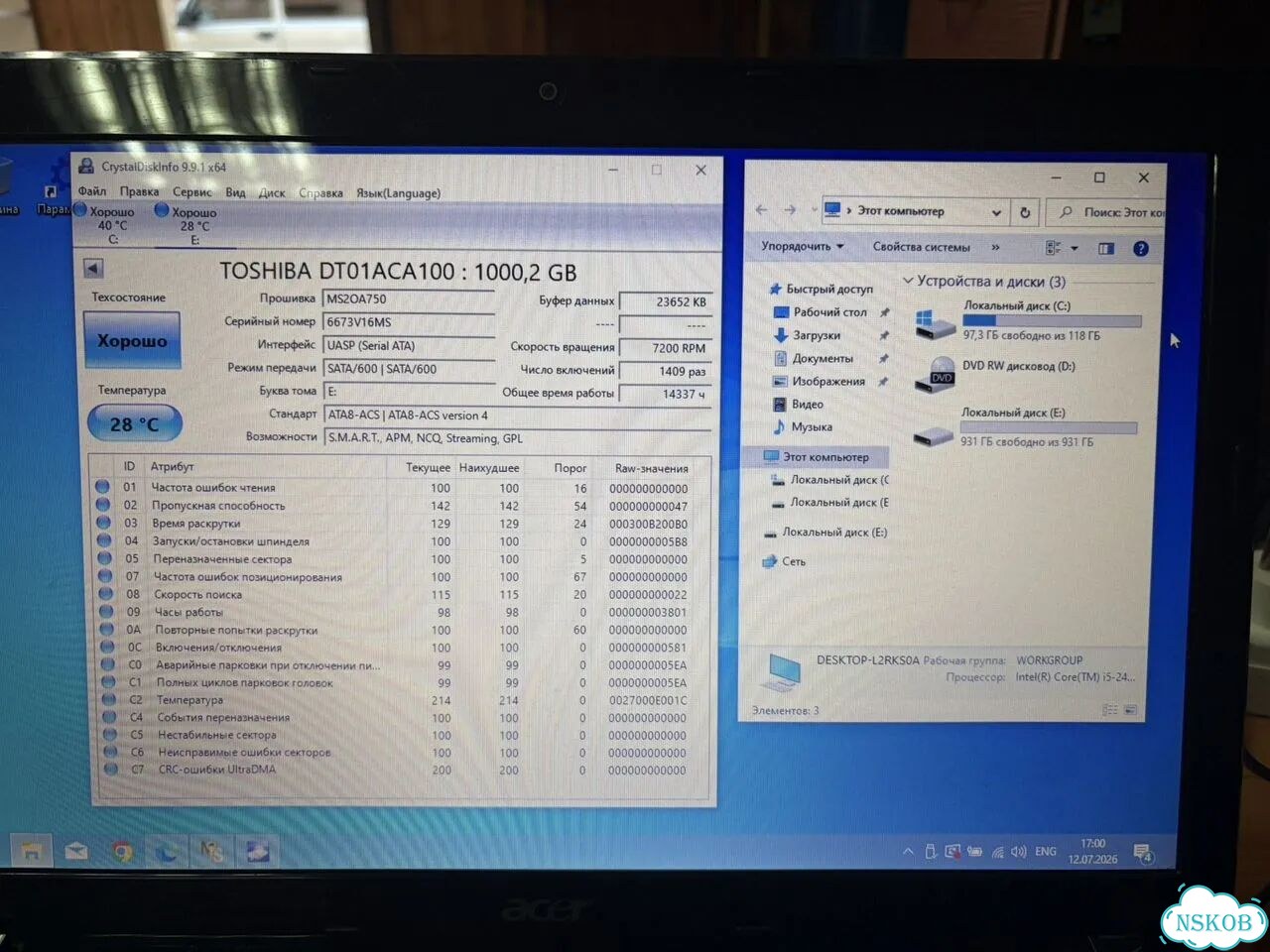1270x952 pixels.
Task: Click status orb for attribute 09 power-on hours
Action: [106, 612]
